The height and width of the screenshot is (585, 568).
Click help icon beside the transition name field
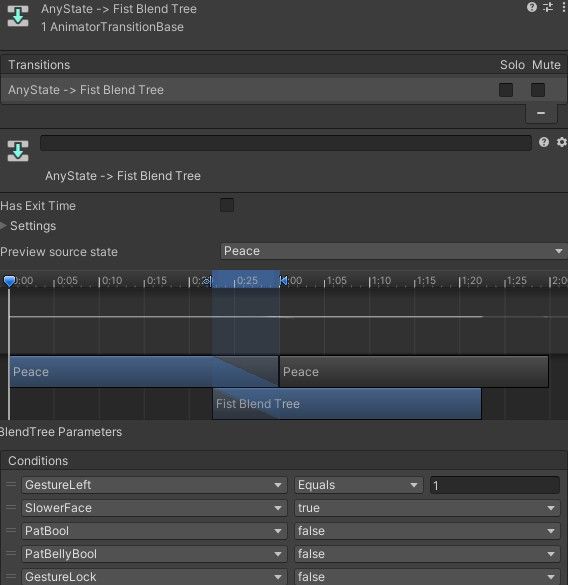click(x=544, y=142)
